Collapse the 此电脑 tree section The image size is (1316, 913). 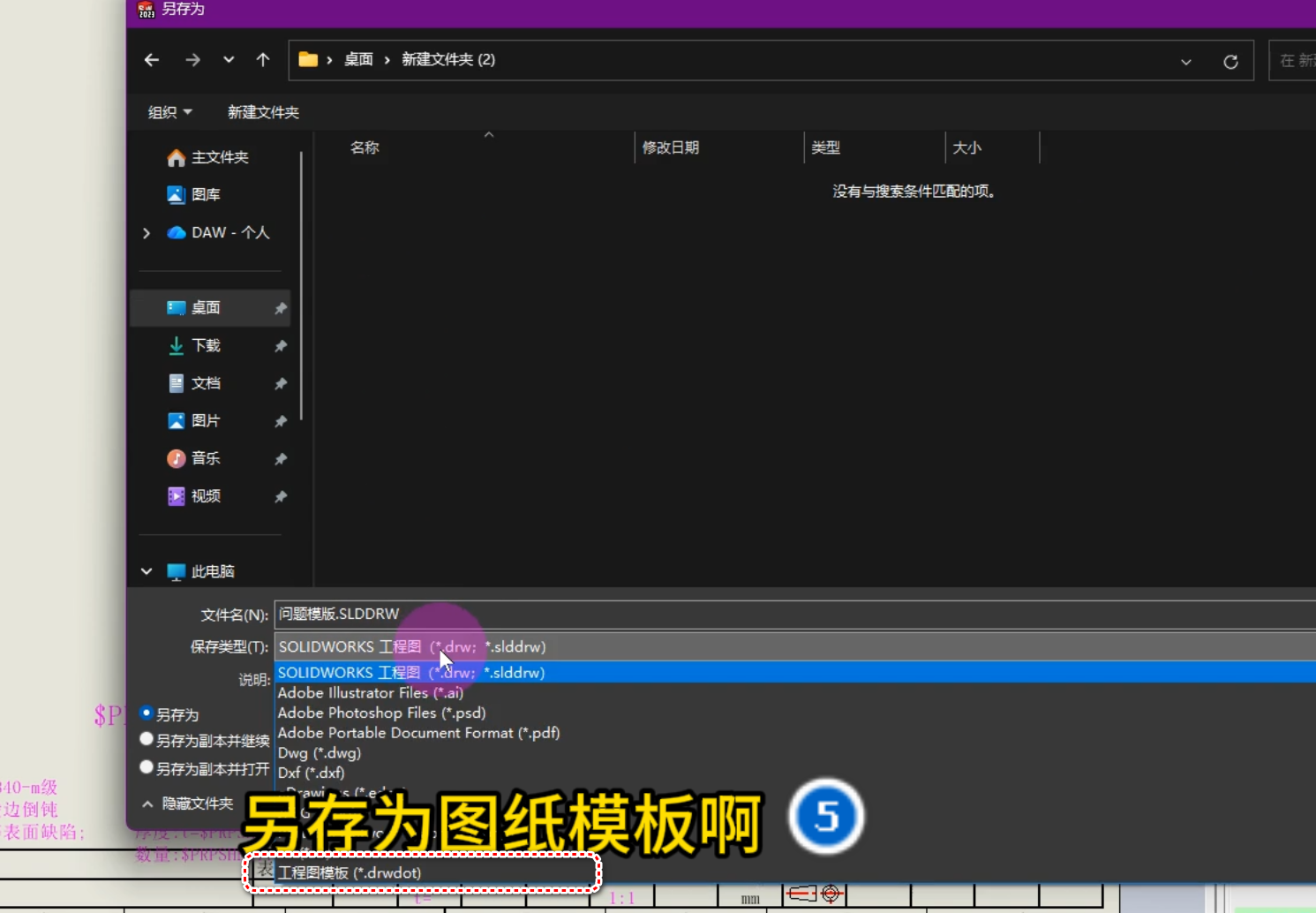point(147,571)
